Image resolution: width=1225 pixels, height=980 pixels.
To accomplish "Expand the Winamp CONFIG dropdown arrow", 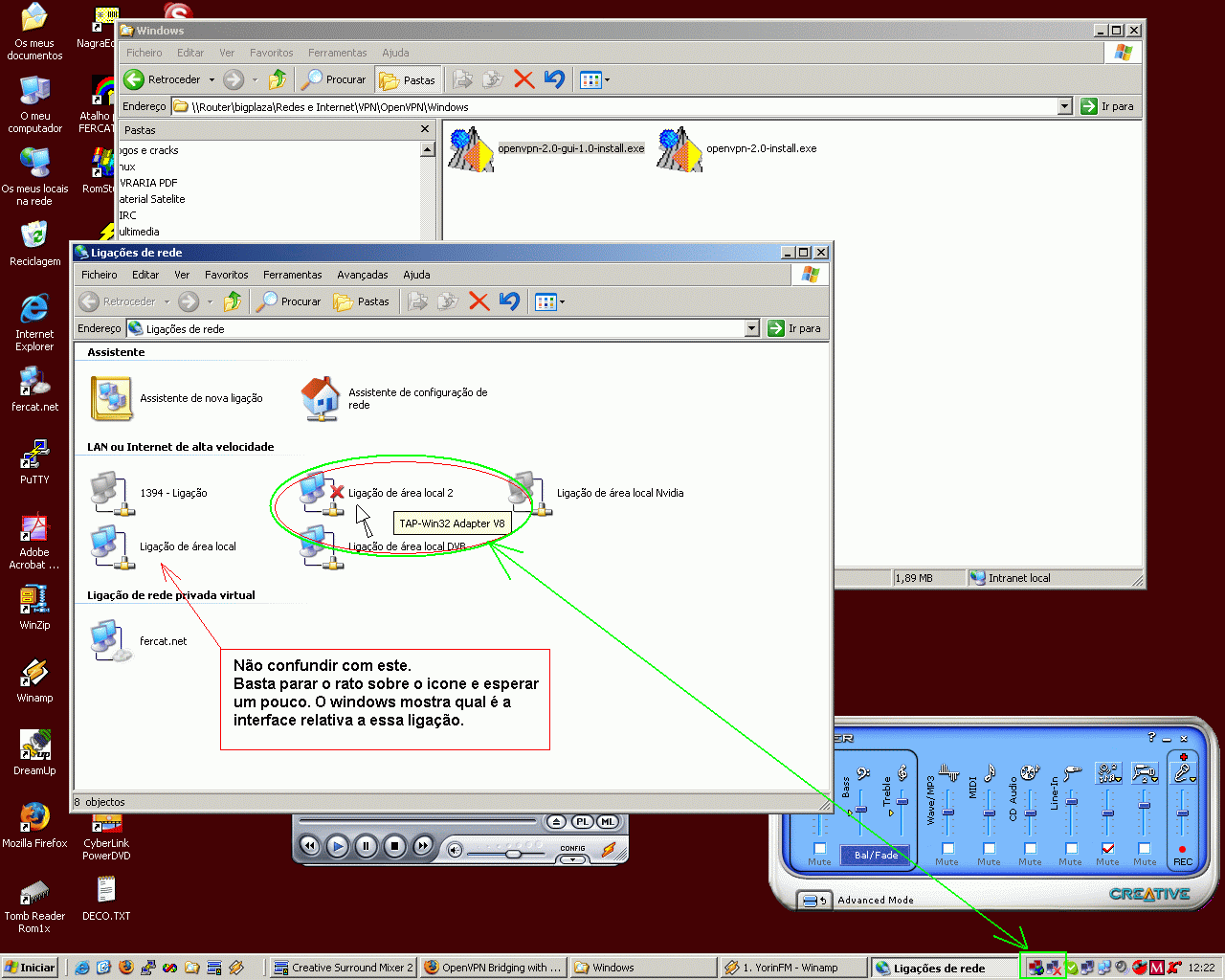I will coord(572,859).
